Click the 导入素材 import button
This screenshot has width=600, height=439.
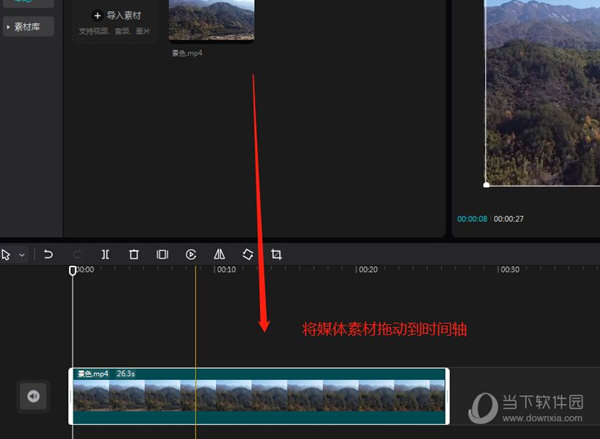coord(117,16)
